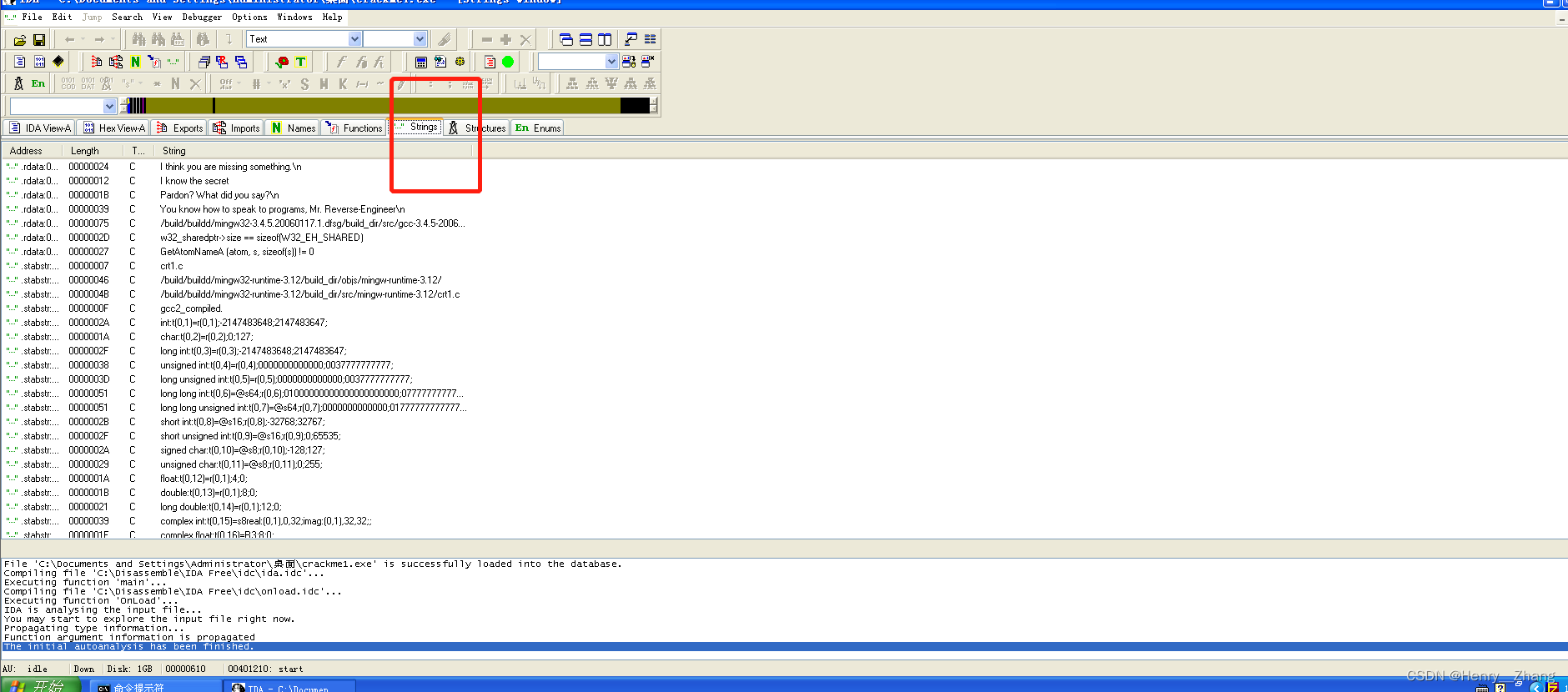Image resolution: width=1568 pixels, height=692 pixels.
Task: Open the calculator toolbar icon
Action: coord(421,62)
